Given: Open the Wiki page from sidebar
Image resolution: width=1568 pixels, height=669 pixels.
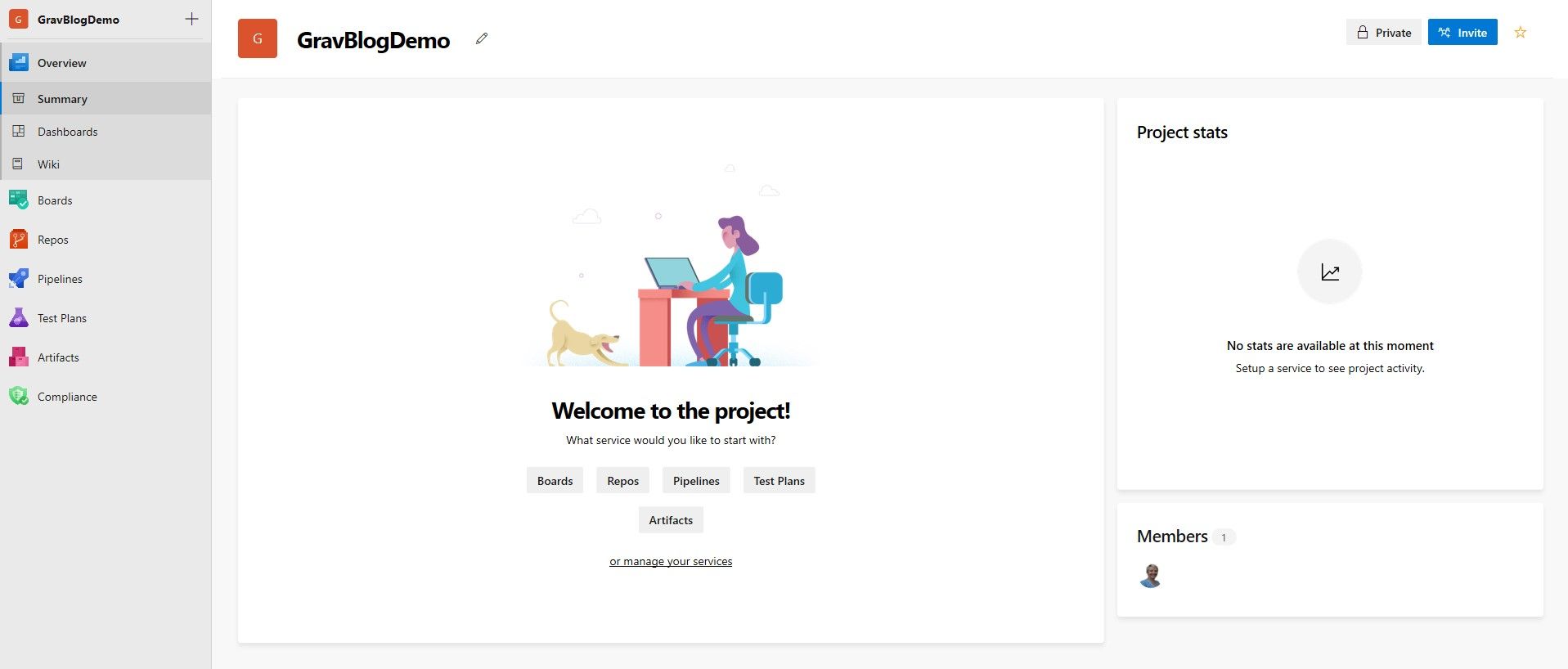Looking at the screenshot, I should 48,164.
